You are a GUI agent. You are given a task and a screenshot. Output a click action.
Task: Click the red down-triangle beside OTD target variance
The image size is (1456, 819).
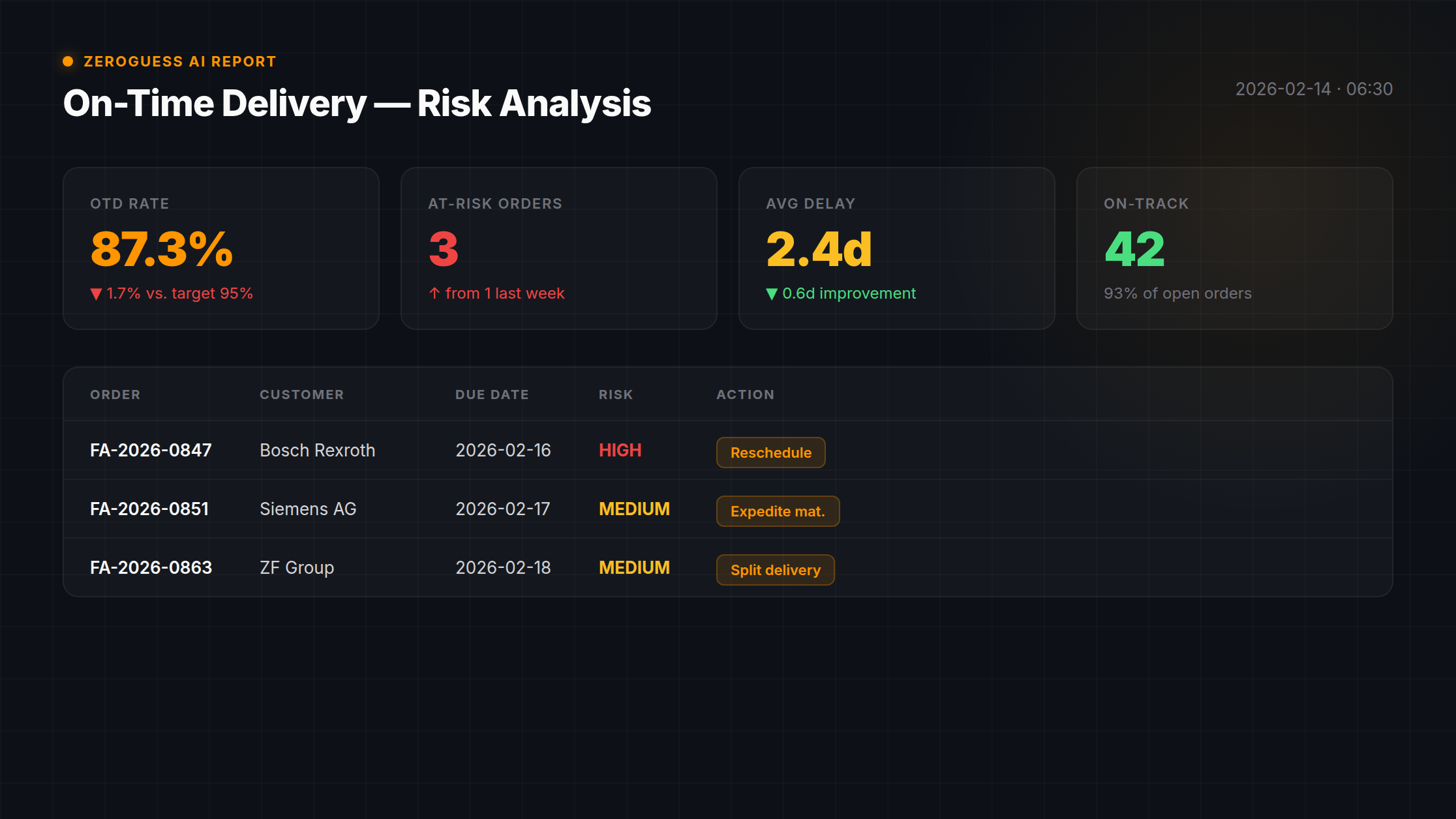(x=97, y=293)
